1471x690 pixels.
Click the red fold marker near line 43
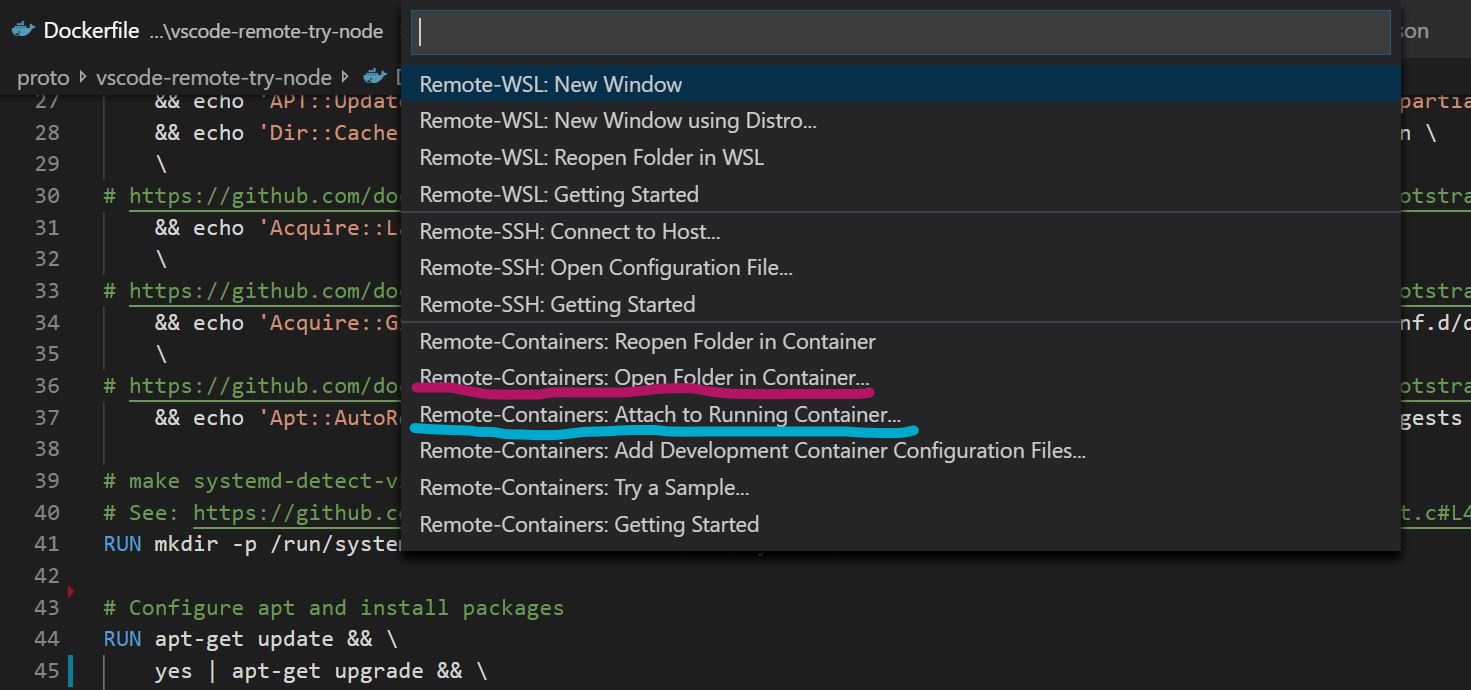(71, 592)
